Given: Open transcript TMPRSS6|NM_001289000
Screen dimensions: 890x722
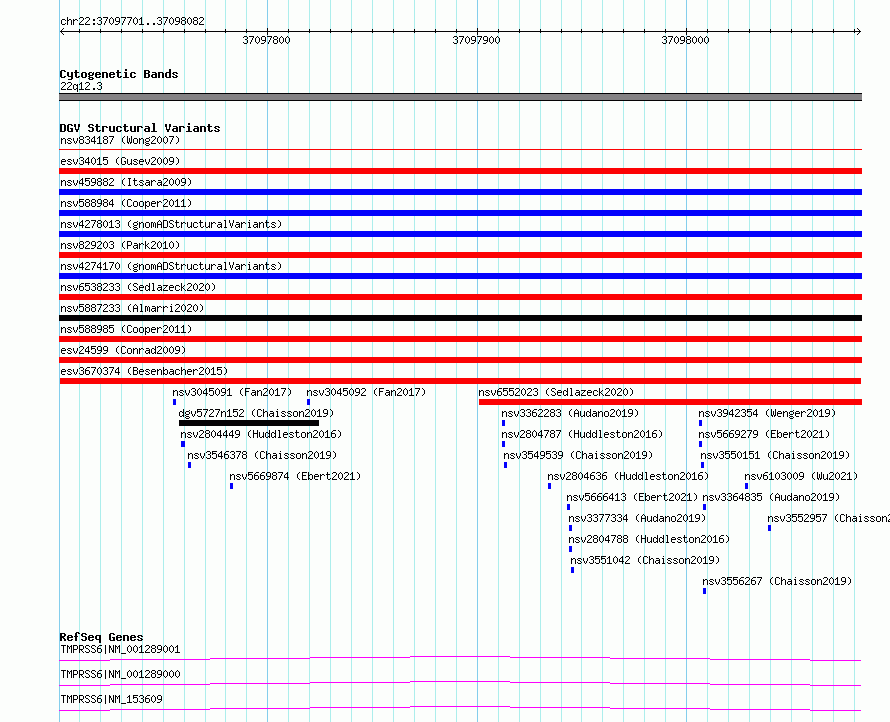Looking at the screenshot, I should pos(120,674).
